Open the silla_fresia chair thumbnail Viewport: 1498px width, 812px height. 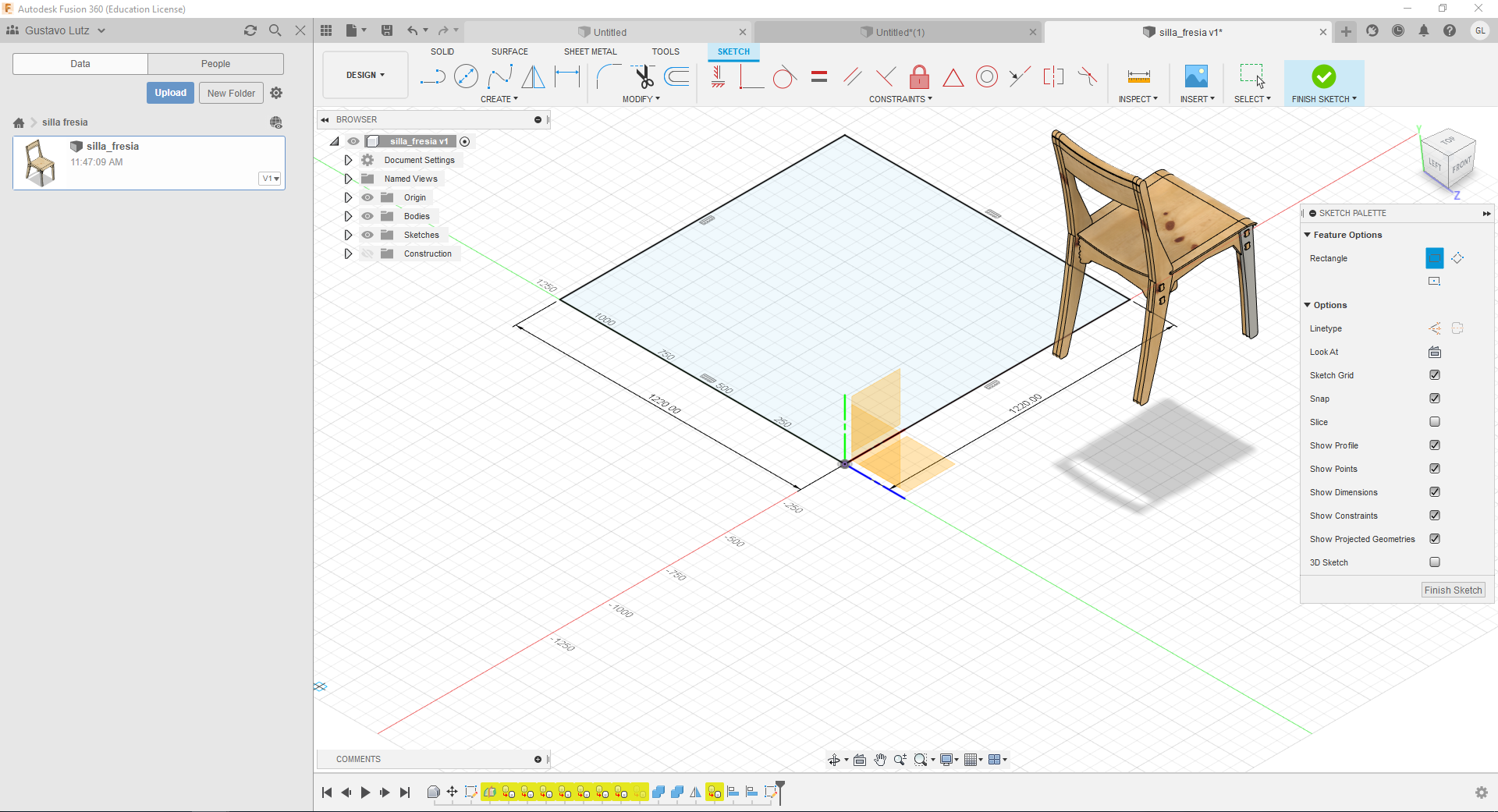pyautogui.click(x=40, y=162)
